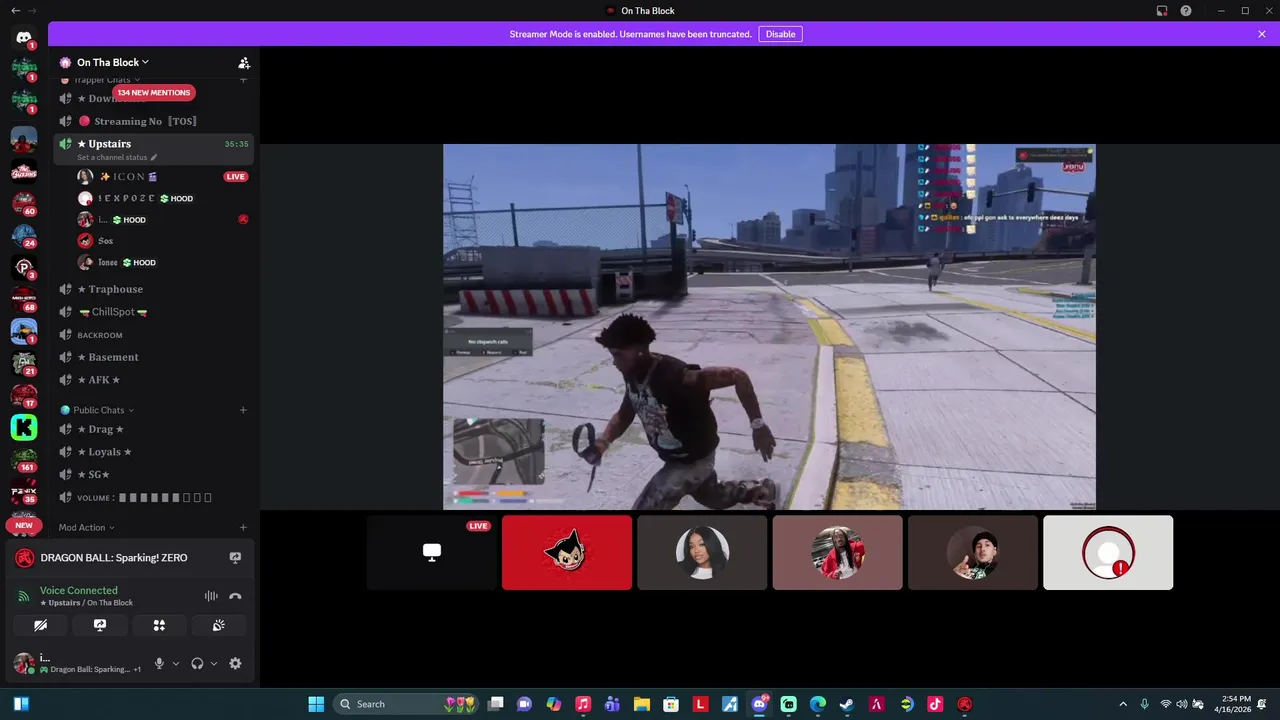Mute the microphone
Image resolution: width=1280 pixels, height=720 pixels.
click(158, 663)
